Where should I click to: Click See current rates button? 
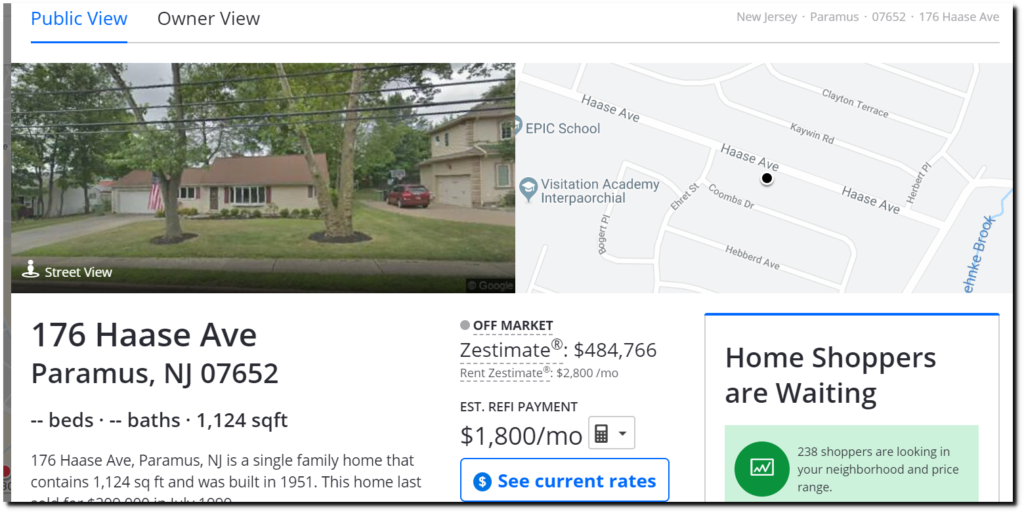tap(565, 480)
